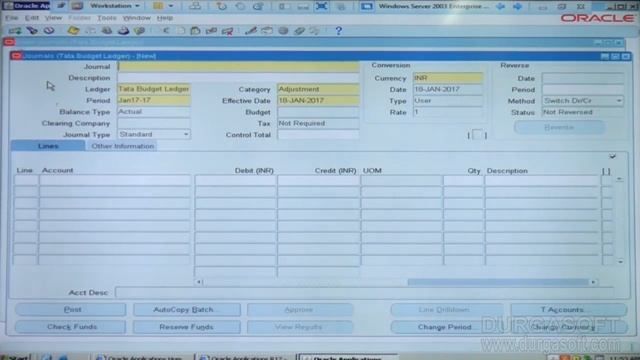Image resolution: width=640 pixels, height=360 pixels.
Task: Click the Switch Responsibility toolbar icon
Action: (x=107, y=31)
